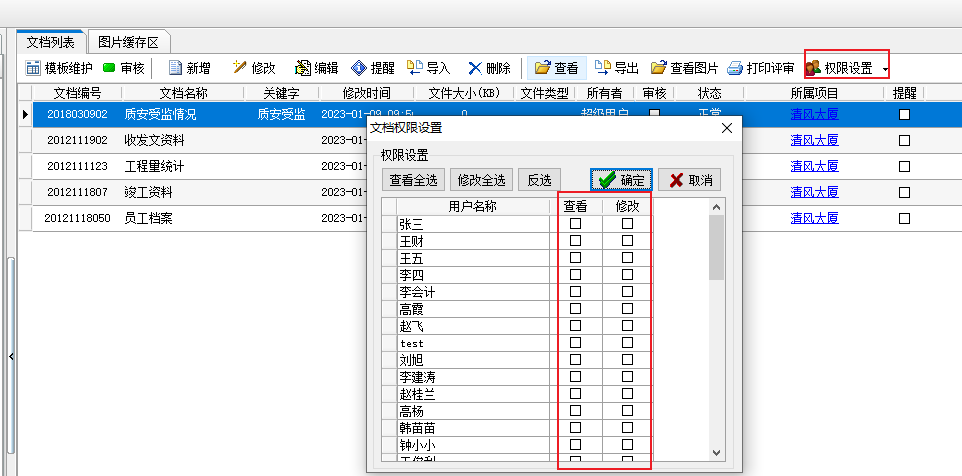The image size is (962, 476).
Task: Switch to the 图片缓存区 tab
Action: point(129,41)
